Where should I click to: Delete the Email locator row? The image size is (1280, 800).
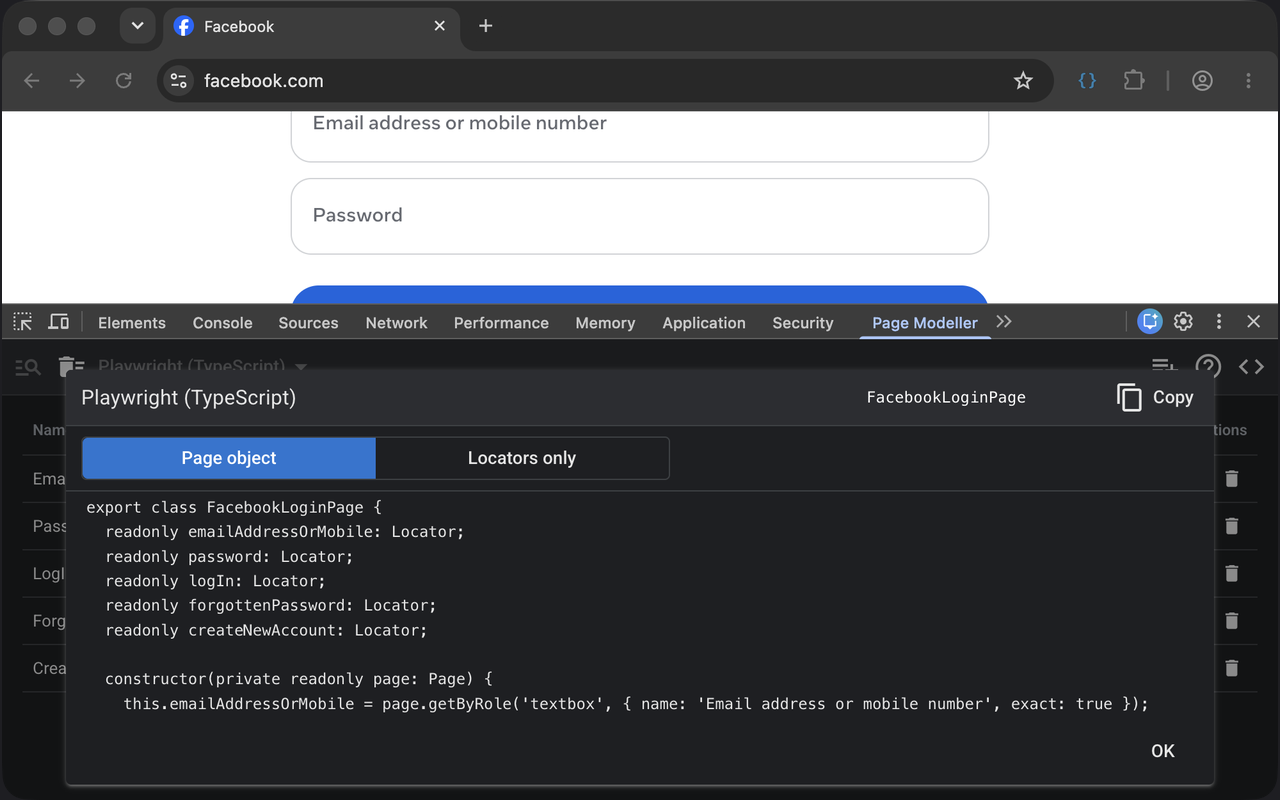[1232, 479]
